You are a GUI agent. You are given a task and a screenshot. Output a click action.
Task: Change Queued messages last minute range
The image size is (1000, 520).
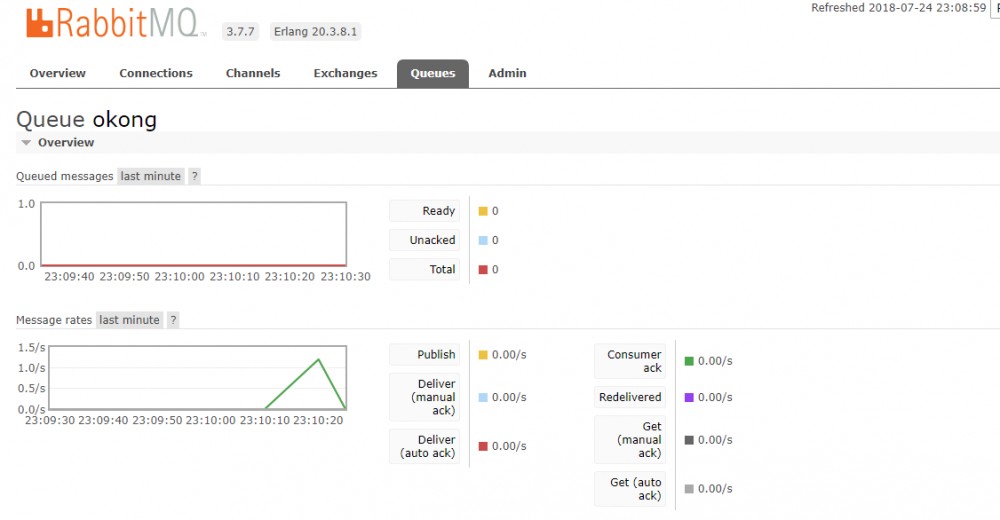point(151,176)
